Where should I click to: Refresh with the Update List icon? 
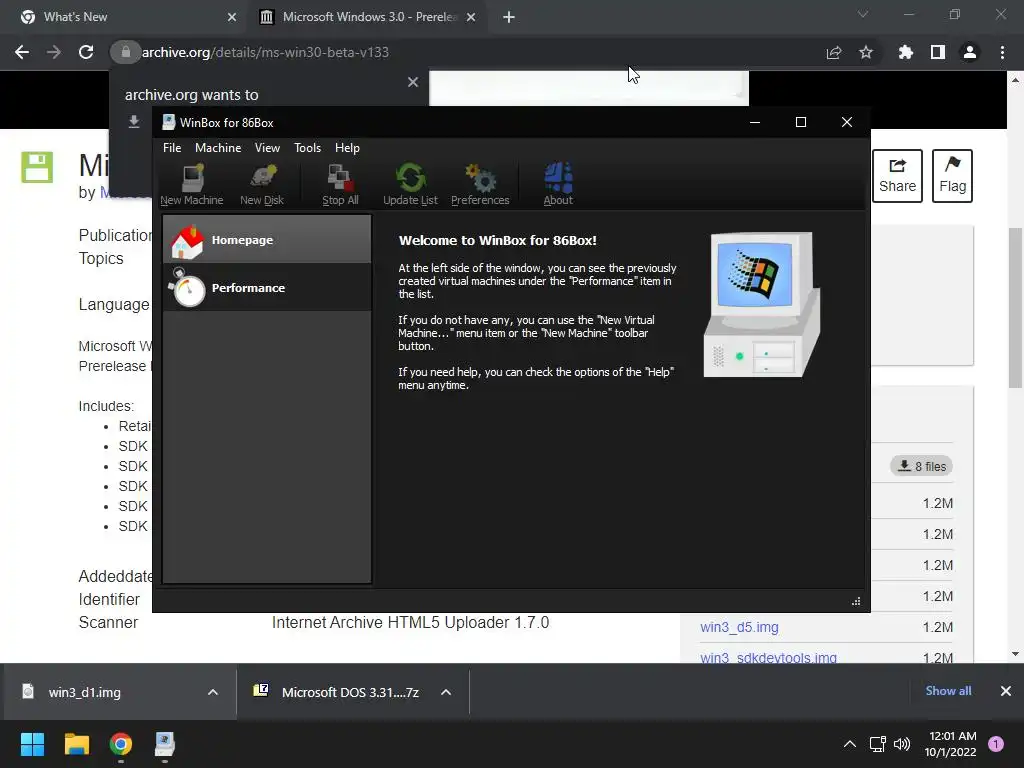(x=410, y=185)
